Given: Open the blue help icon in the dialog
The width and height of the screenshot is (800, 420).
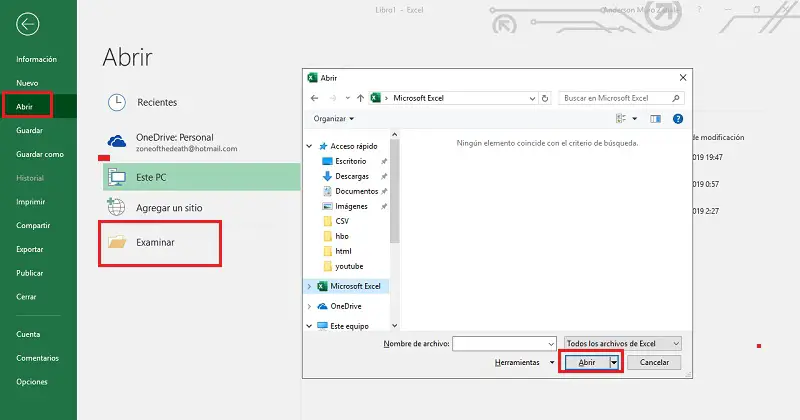Looking at the screenshot, I should coord(678,118).
